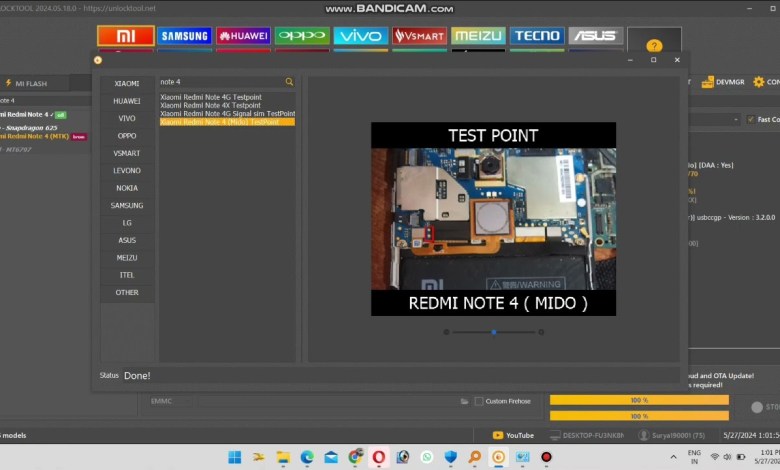The height and width of the screenshot is (470, 780).
Task: Select LG brand in test point sidebar
Action: tap(127, 223)
